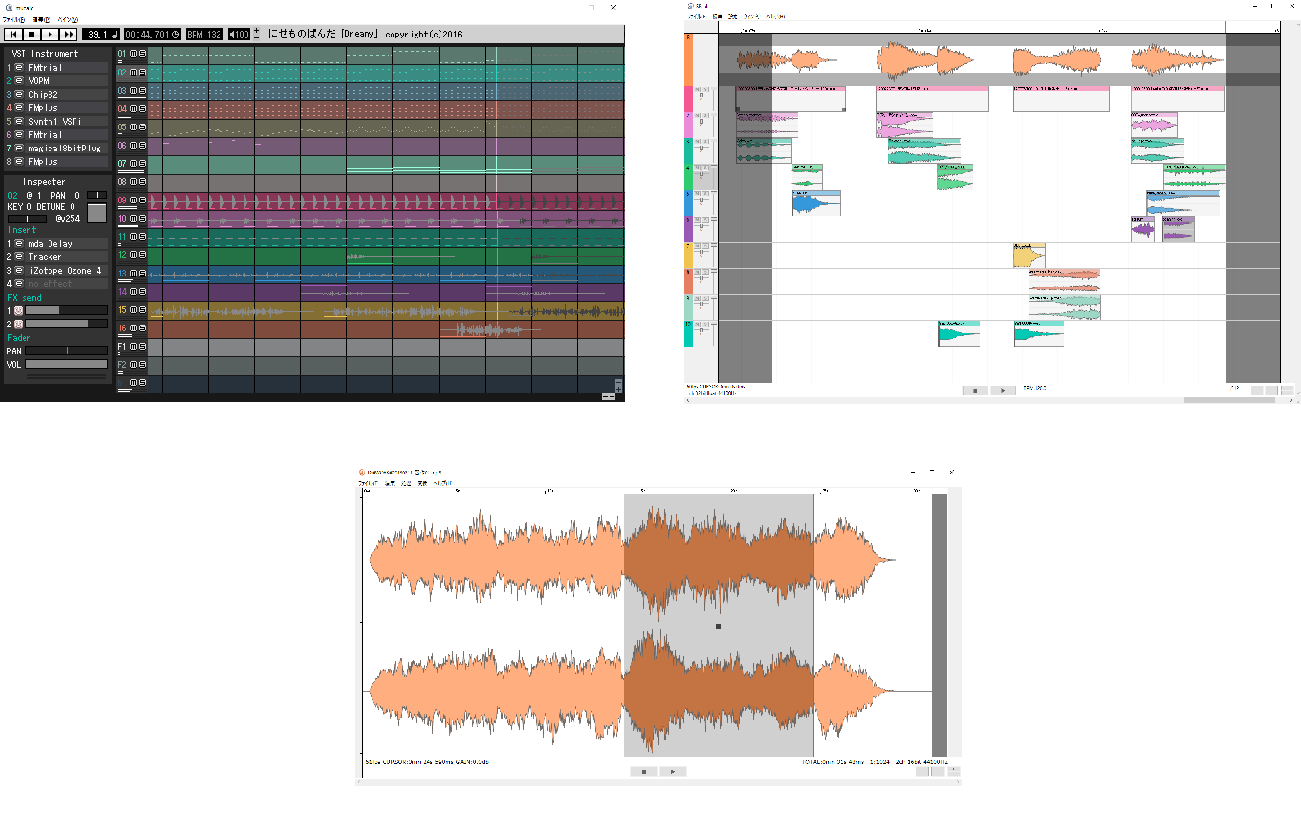Viewport: 1301px width, 836px height.
Task: Click the FX send 1 face icon
Action: (x=18, y=310)
